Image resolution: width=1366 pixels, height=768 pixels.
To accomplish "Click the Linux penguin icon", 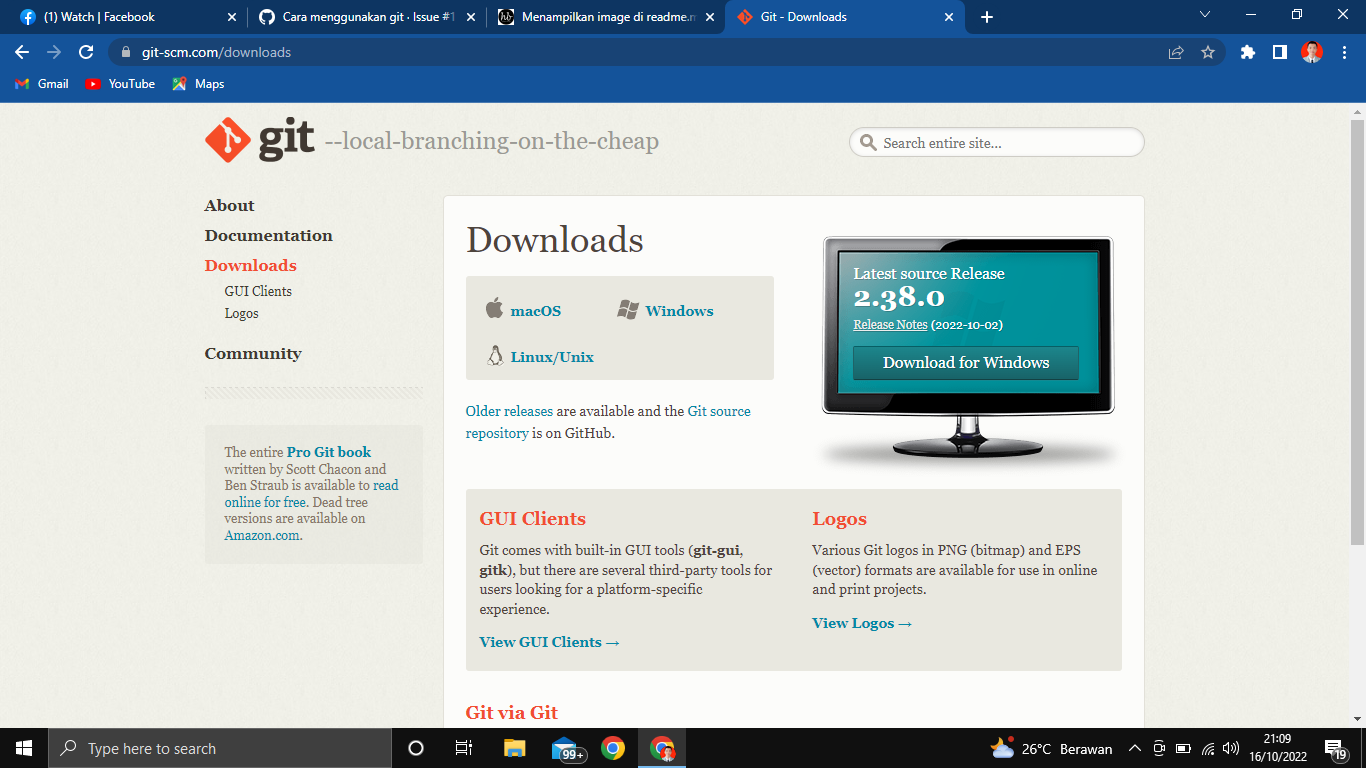I will tap(494, 356).
